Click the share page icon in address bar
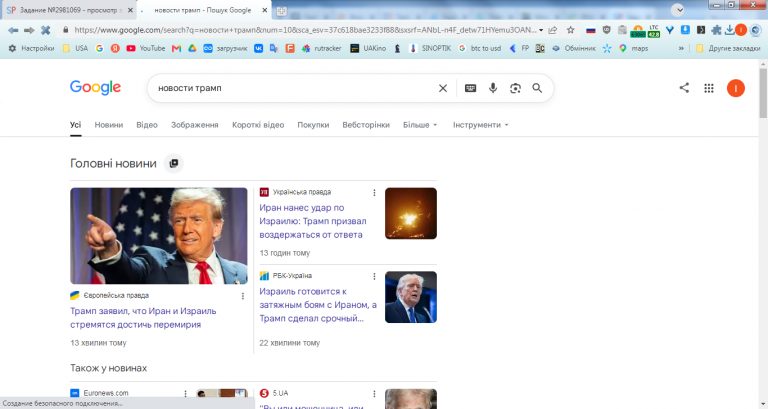The height and width of the screenshot is (409, 768). tap(553, 30)
